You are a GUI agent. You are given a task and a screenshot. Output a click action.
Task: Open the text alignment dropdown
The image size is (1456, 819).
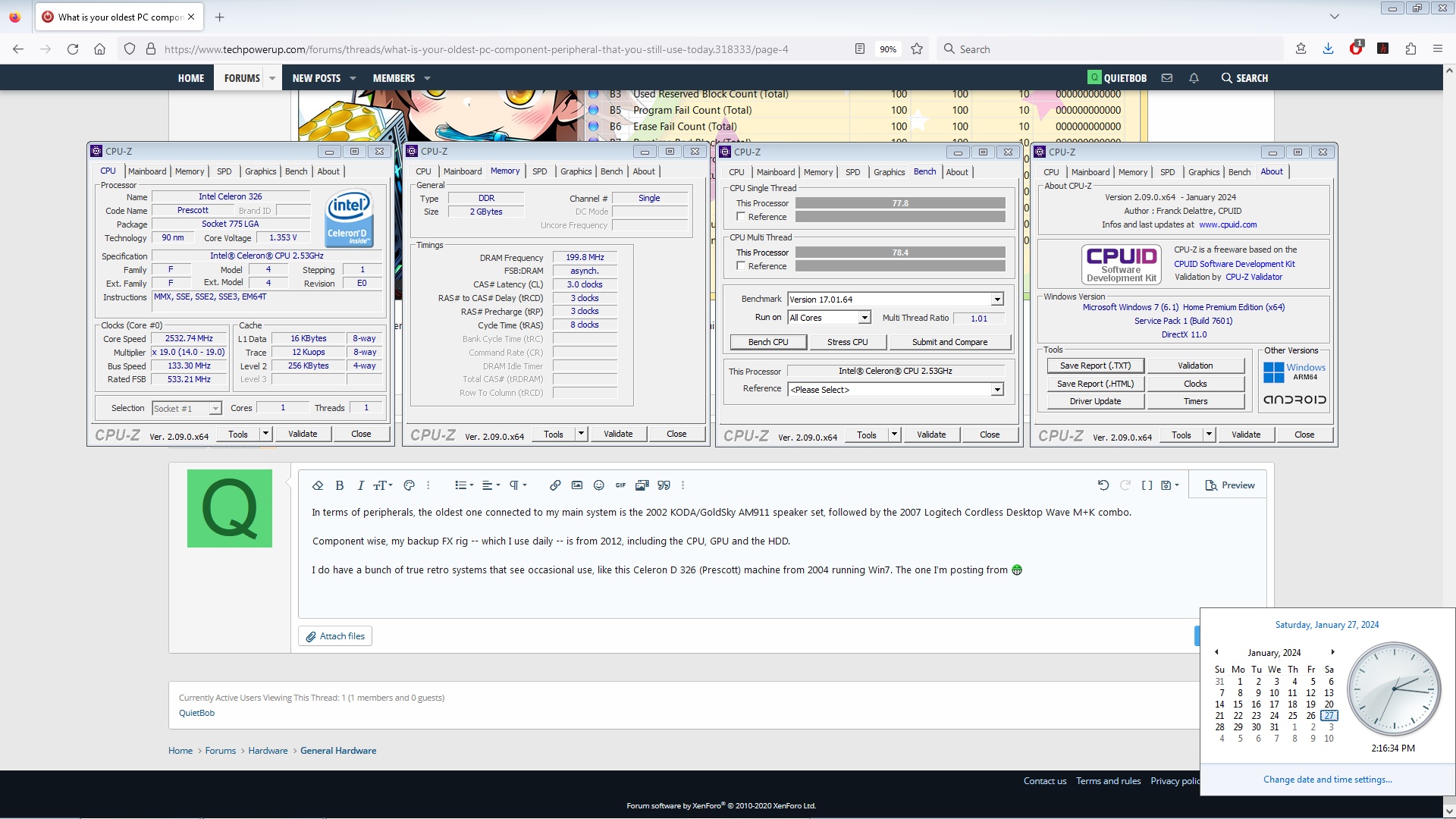click(x=491, y=485)
